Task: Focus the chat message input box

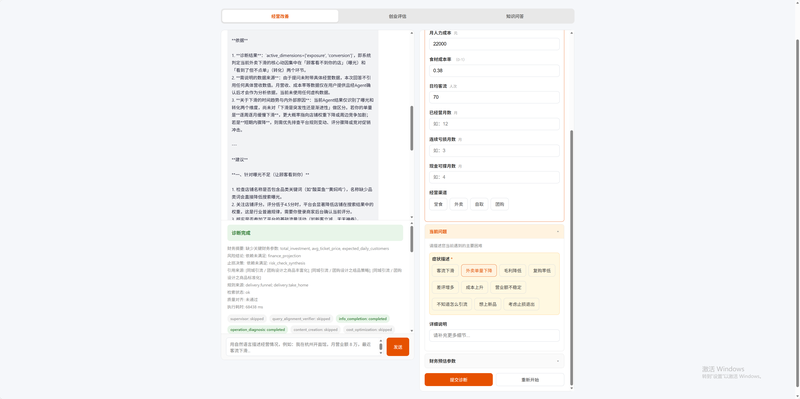Action: click(303, 347)
